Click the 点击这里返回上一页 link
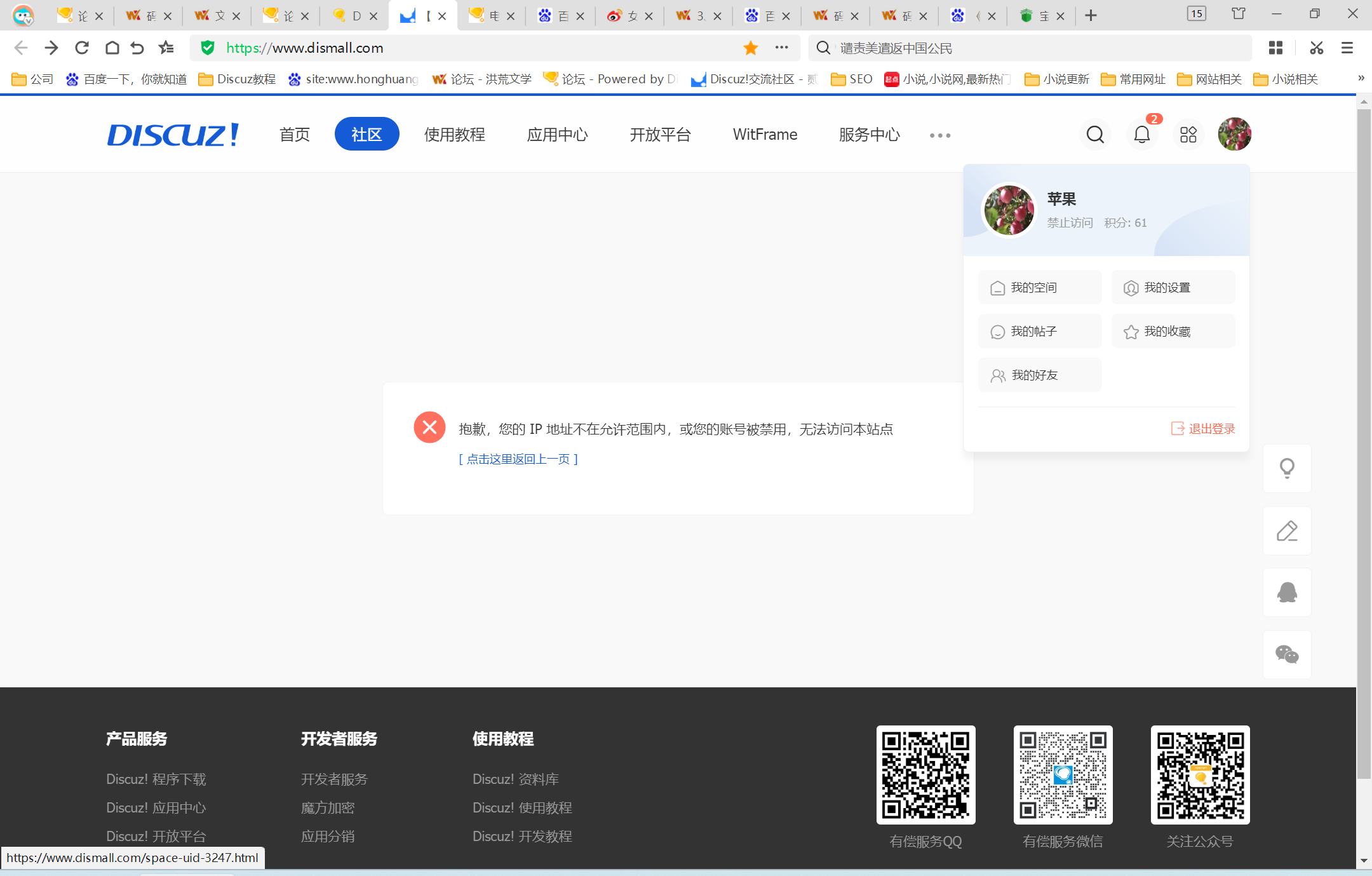1372x876 pixels. pyautogui.click(x=518, y=459)
